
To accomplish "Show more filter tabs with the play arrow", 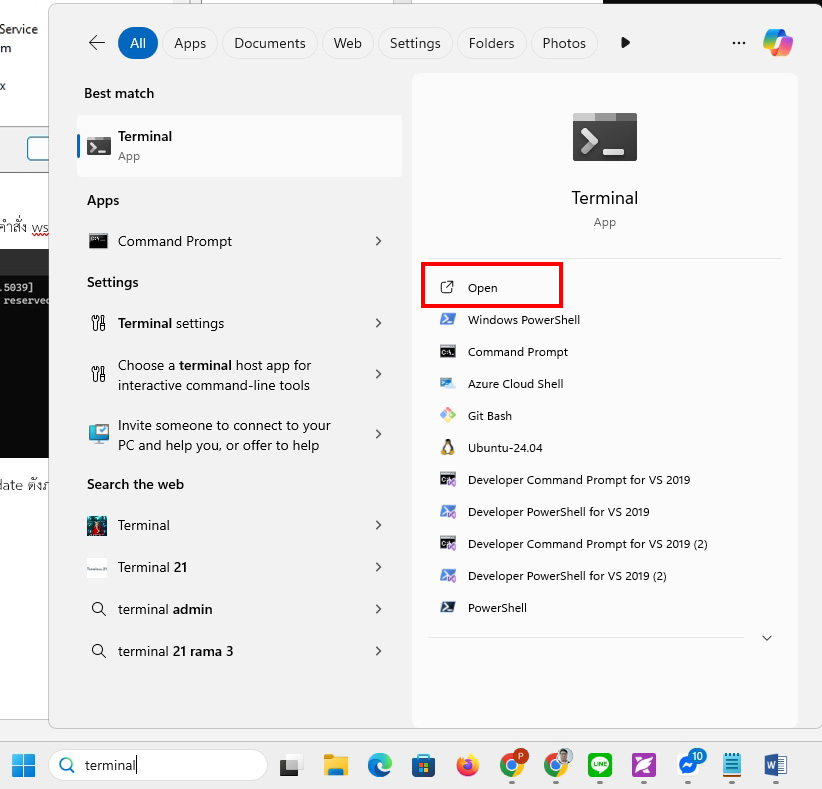I will tap(625, 42).
